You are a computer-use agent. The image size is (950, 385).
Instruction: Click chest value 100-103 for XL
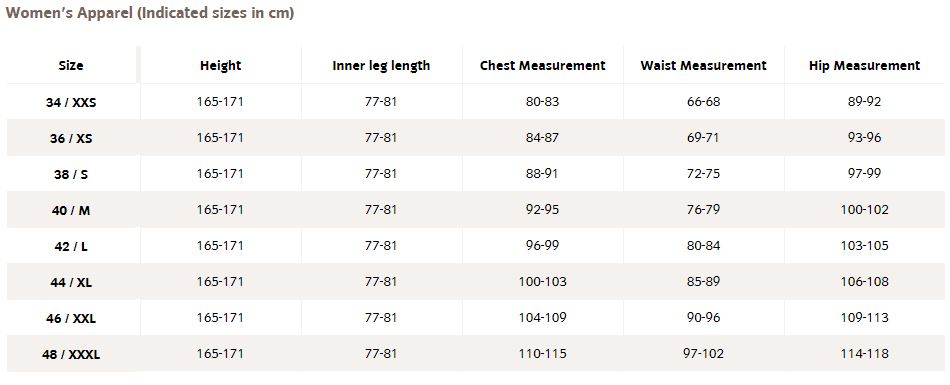[543, 281]
